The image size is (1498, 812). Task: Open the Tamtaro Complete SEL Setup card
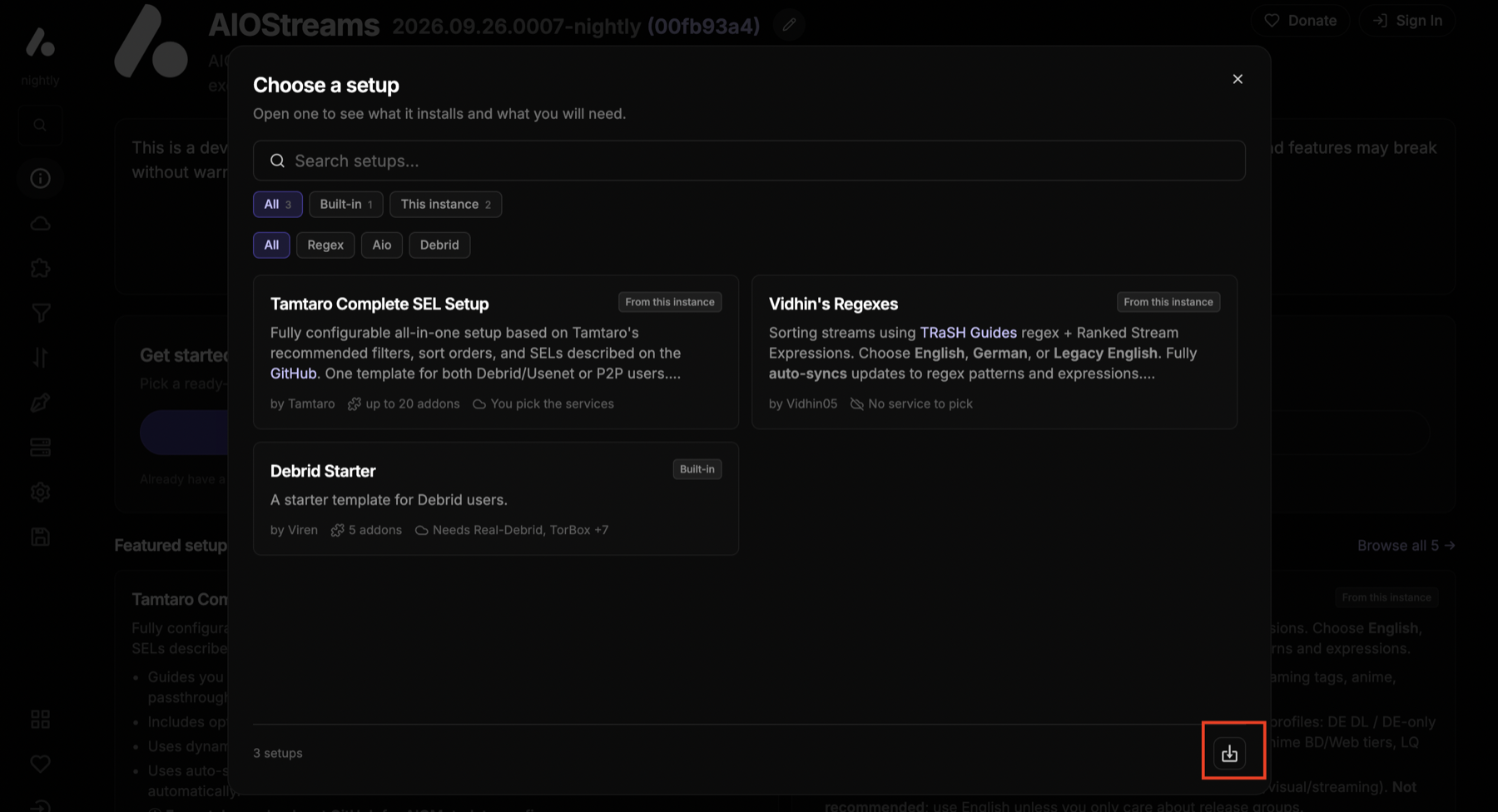click(496, 352)
